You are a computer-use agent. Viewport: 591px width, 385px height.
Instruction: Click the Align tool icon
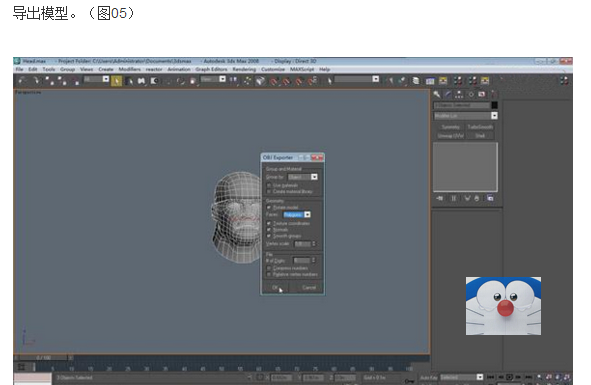pyautogui.click(x=403, y=81)
